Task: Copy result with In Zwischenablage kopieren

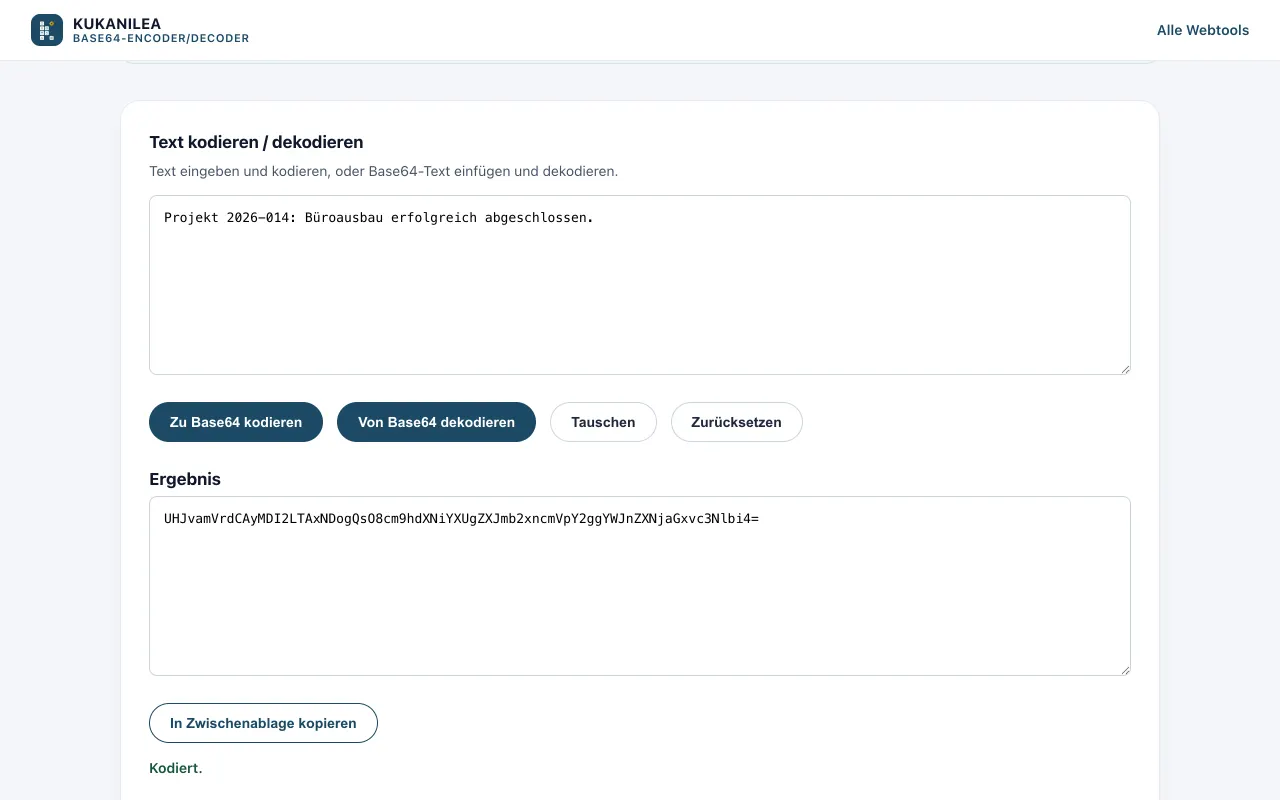Action: 263,723
